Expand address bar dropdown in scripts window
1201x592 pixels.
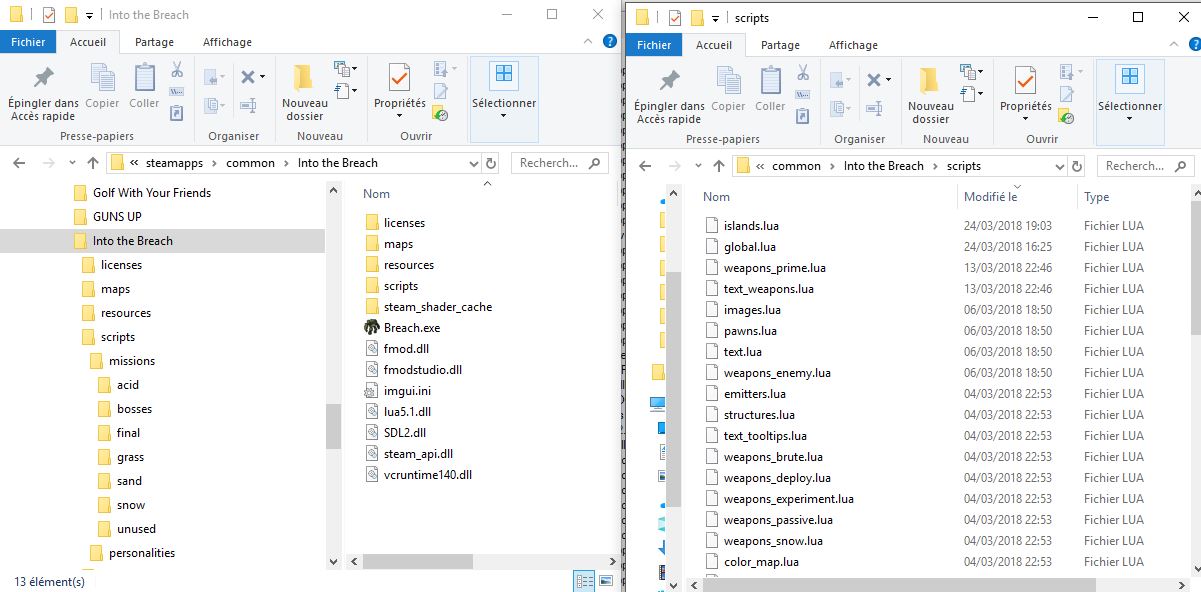(1060, 166)
